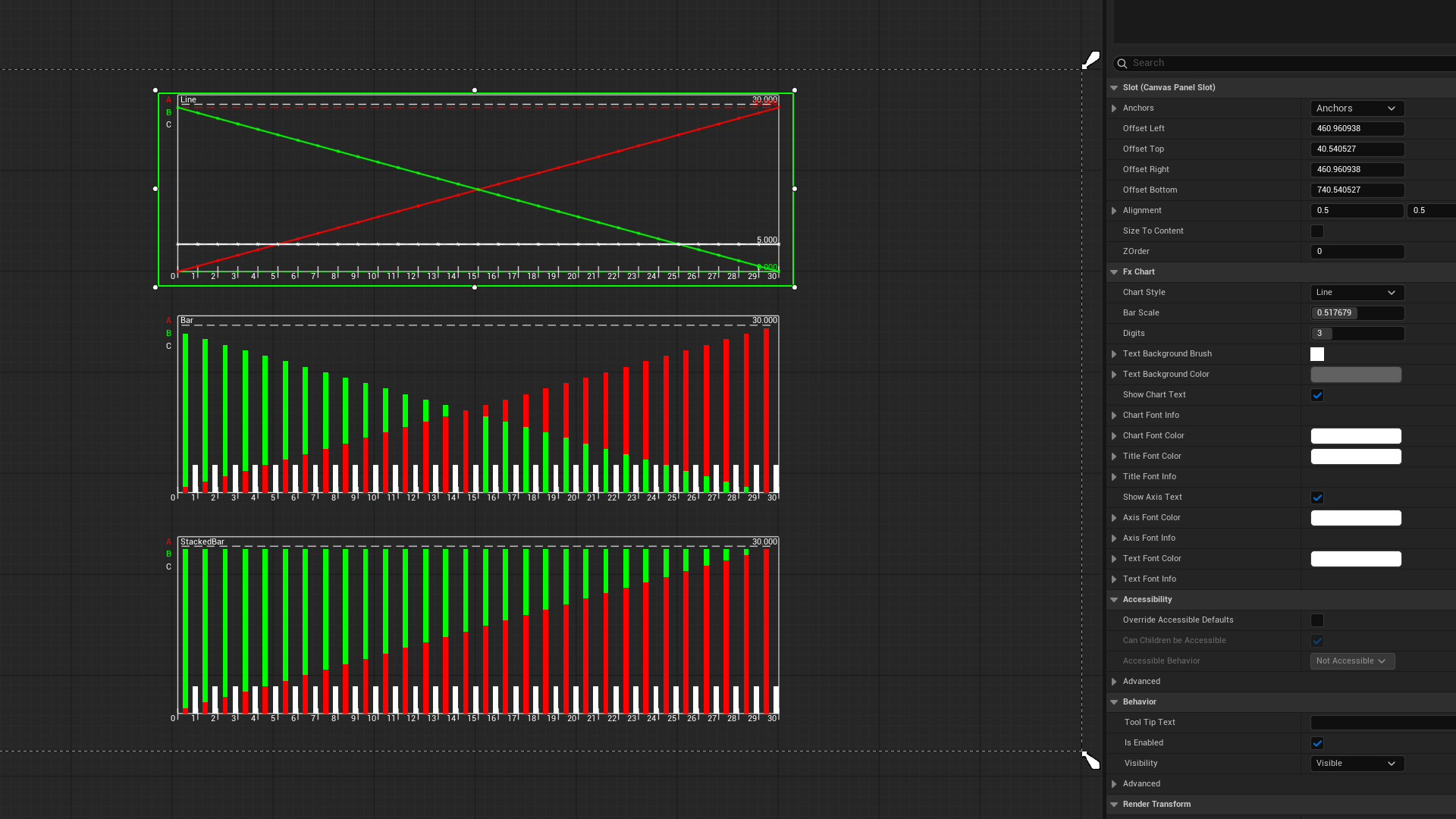
Task: Open the Chart Style dropdown set to Line
Action: 1357,293
